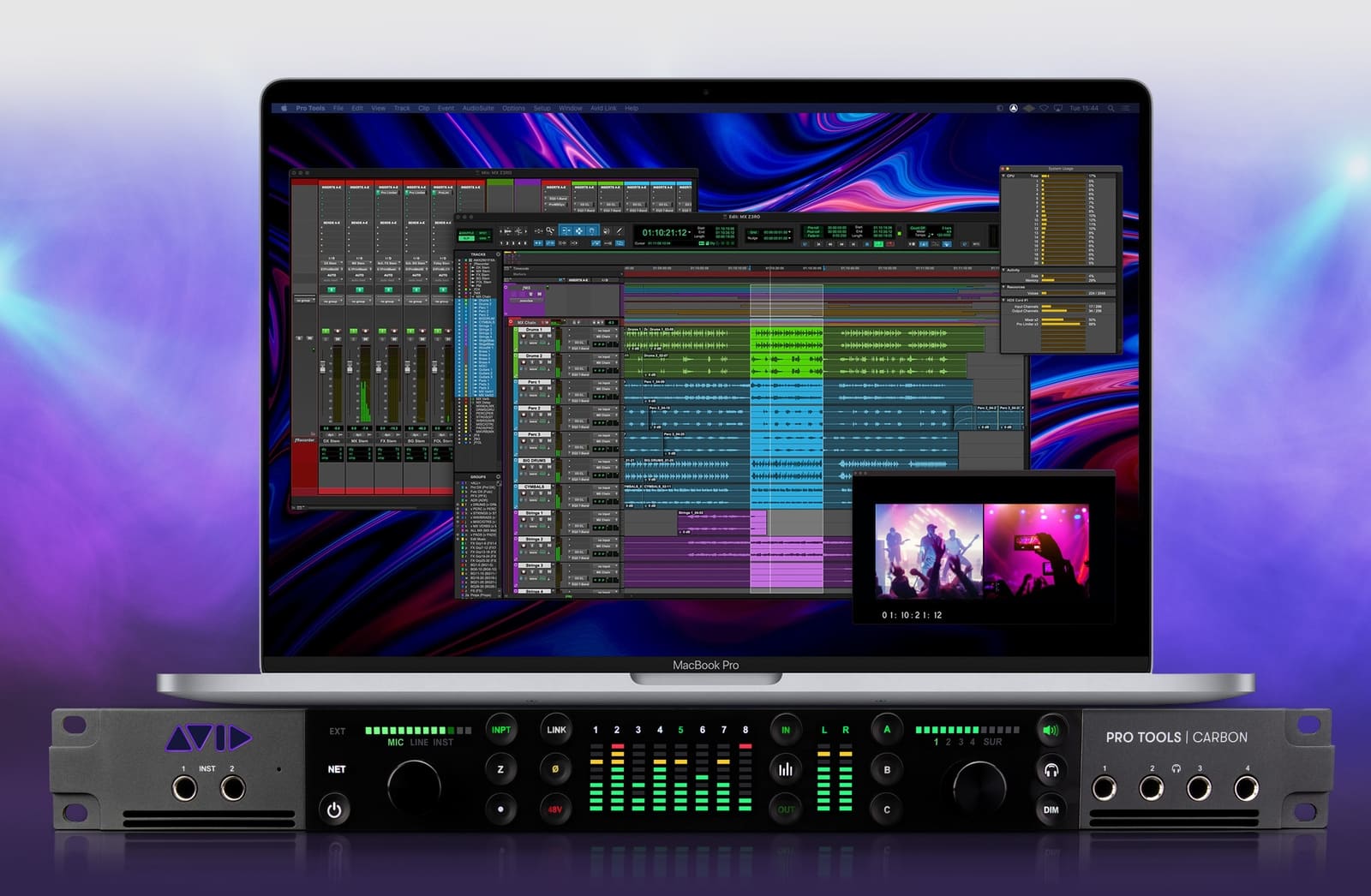
Task: Toggle 48V phantom power on Carbon
Action: (x=555, y=809)
